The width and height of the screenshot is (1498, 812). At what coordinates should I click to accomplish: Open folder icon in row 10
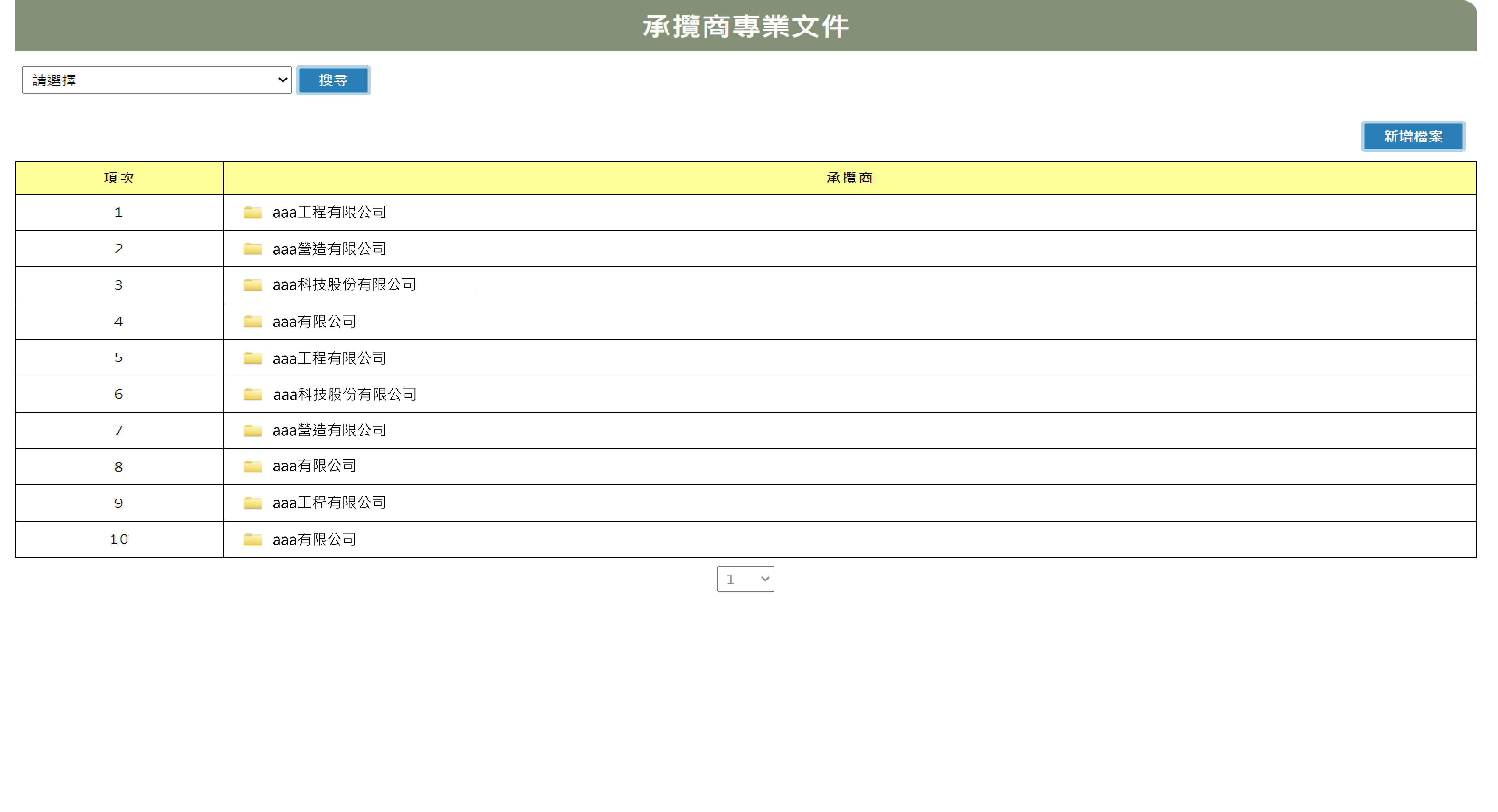pos(252,540)
